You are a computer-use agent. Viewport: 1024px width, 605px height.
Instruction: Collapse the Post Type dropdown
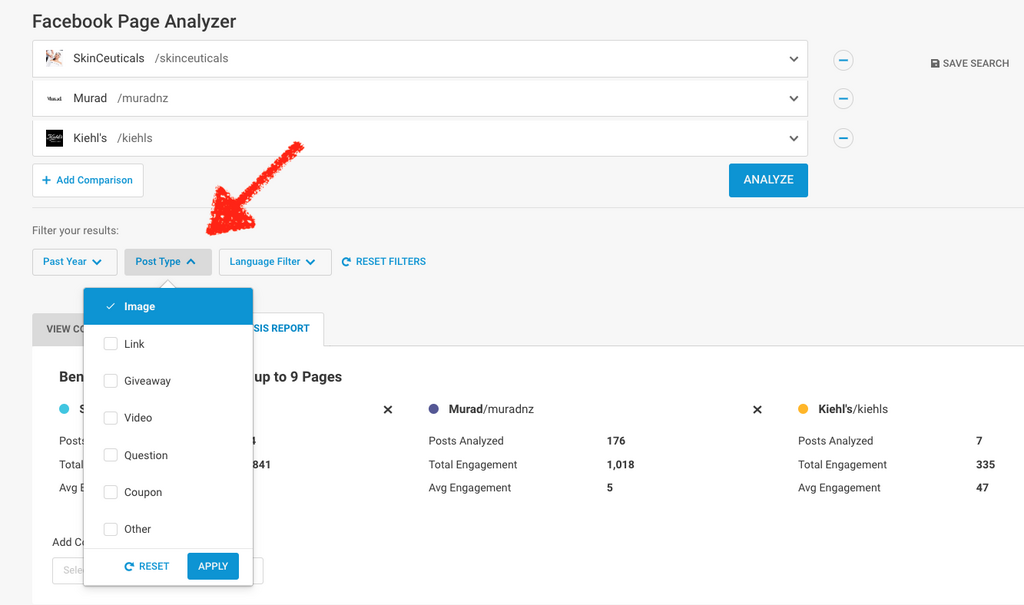[x=167, y=262]
